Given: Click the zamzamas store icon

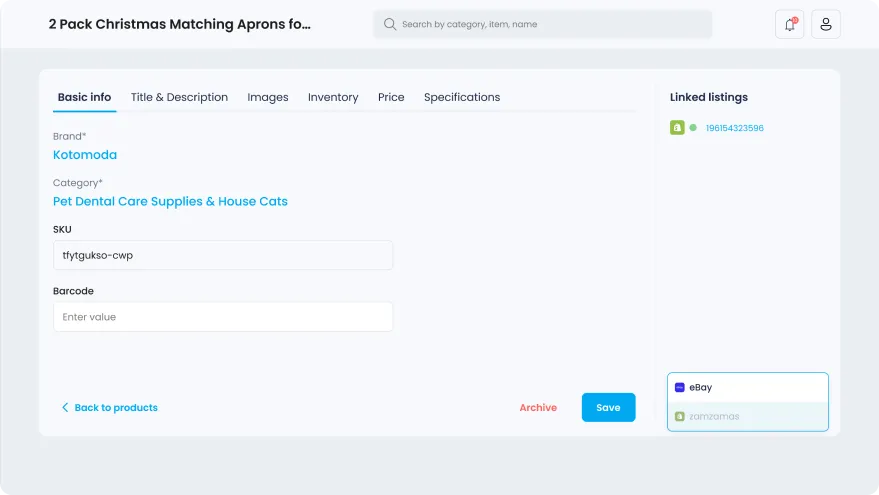Looking at the screenshot, I should click(679, 417).
